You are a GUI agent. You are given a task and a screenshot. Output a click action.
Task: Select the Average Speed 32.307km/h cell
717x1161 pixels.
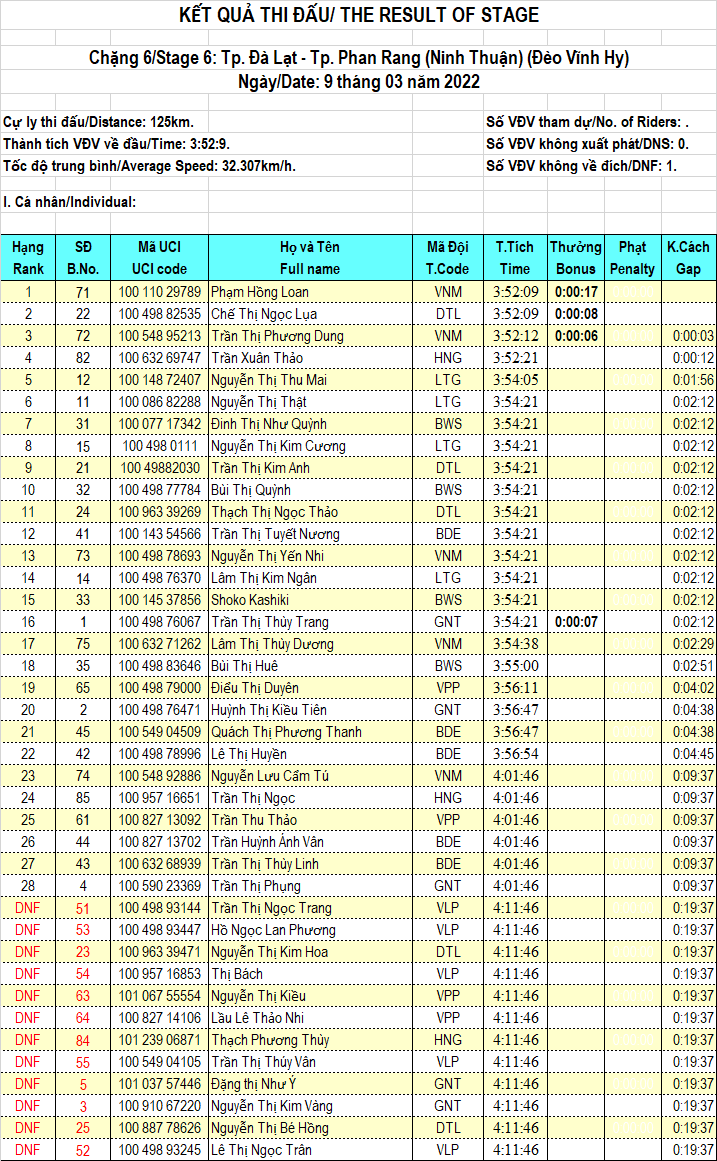(x=150, y=165)
